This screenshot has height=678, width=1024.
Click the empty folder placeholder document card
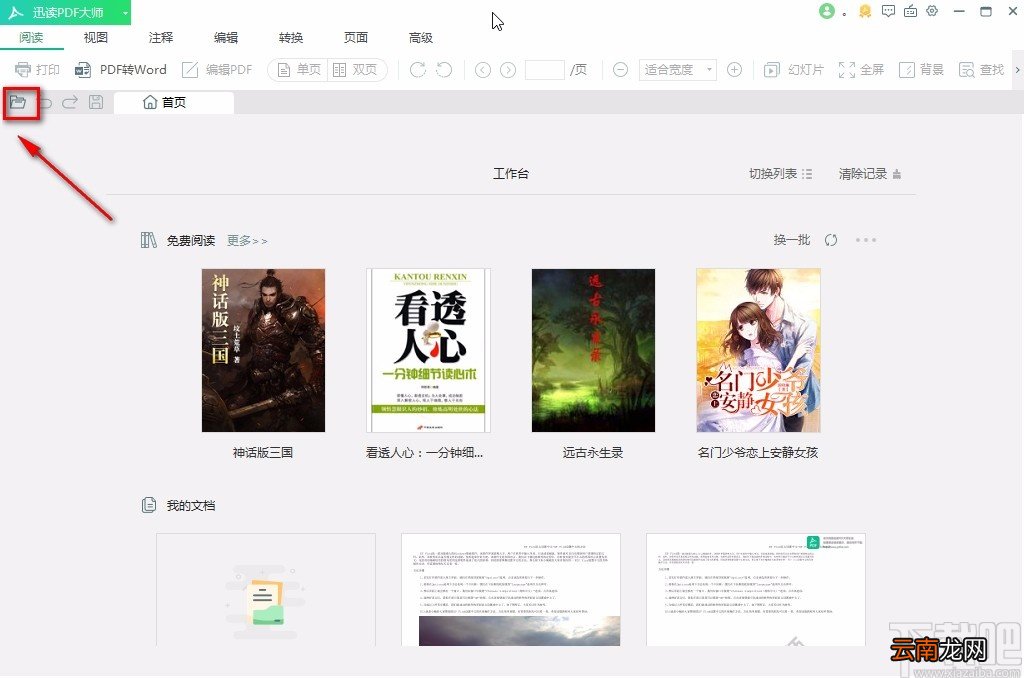[x=266, y=590]
